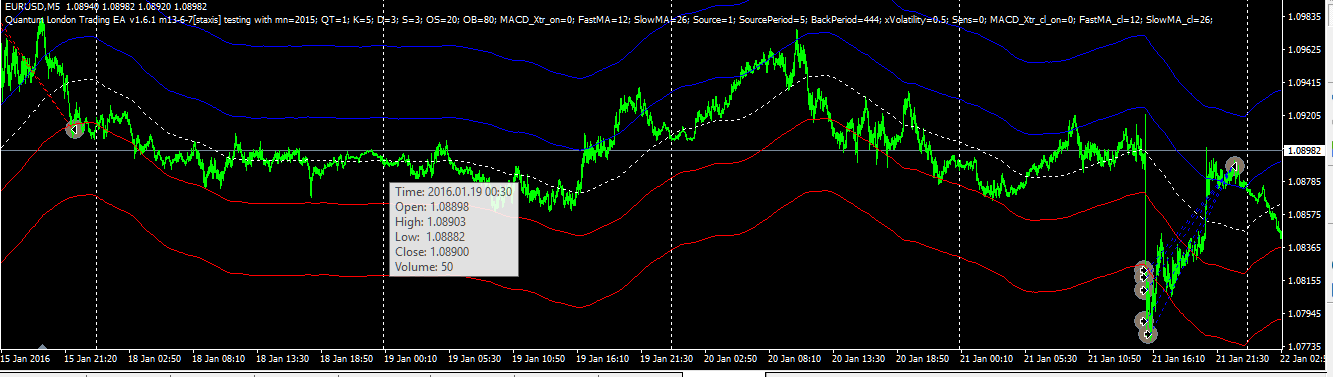Click the trade arrow marker near 15 Jan 21:20

75,128
